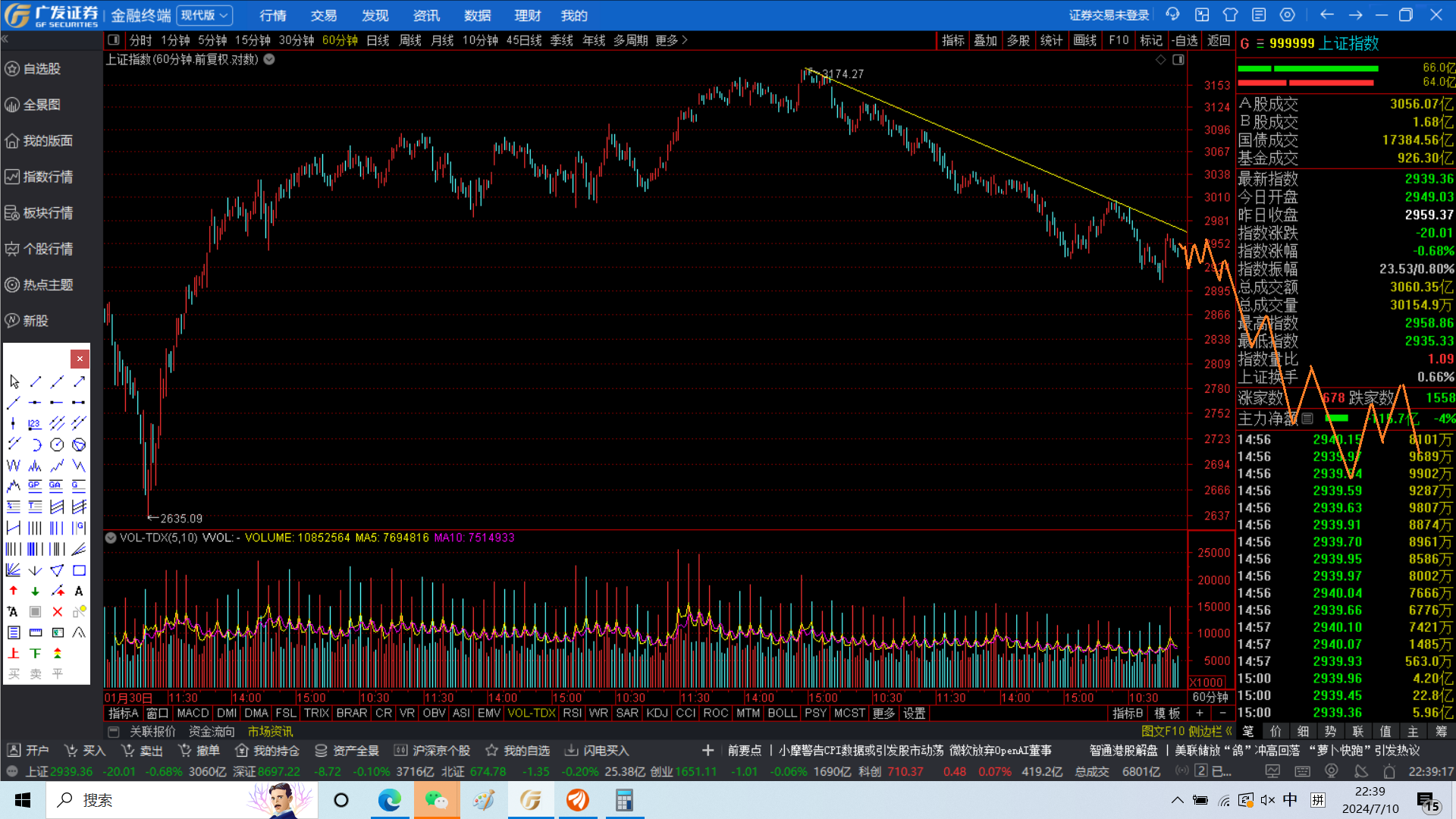Open the hexagon settings icon
The image size is (1456, 819).
point(1287,14)
